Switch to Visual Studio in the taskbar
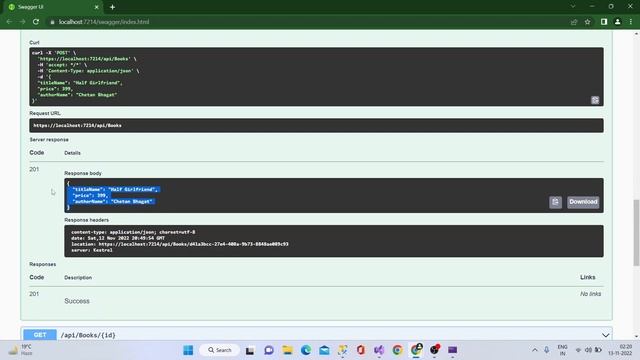Screen dimensions: 640x360 [x=379, y=350]
